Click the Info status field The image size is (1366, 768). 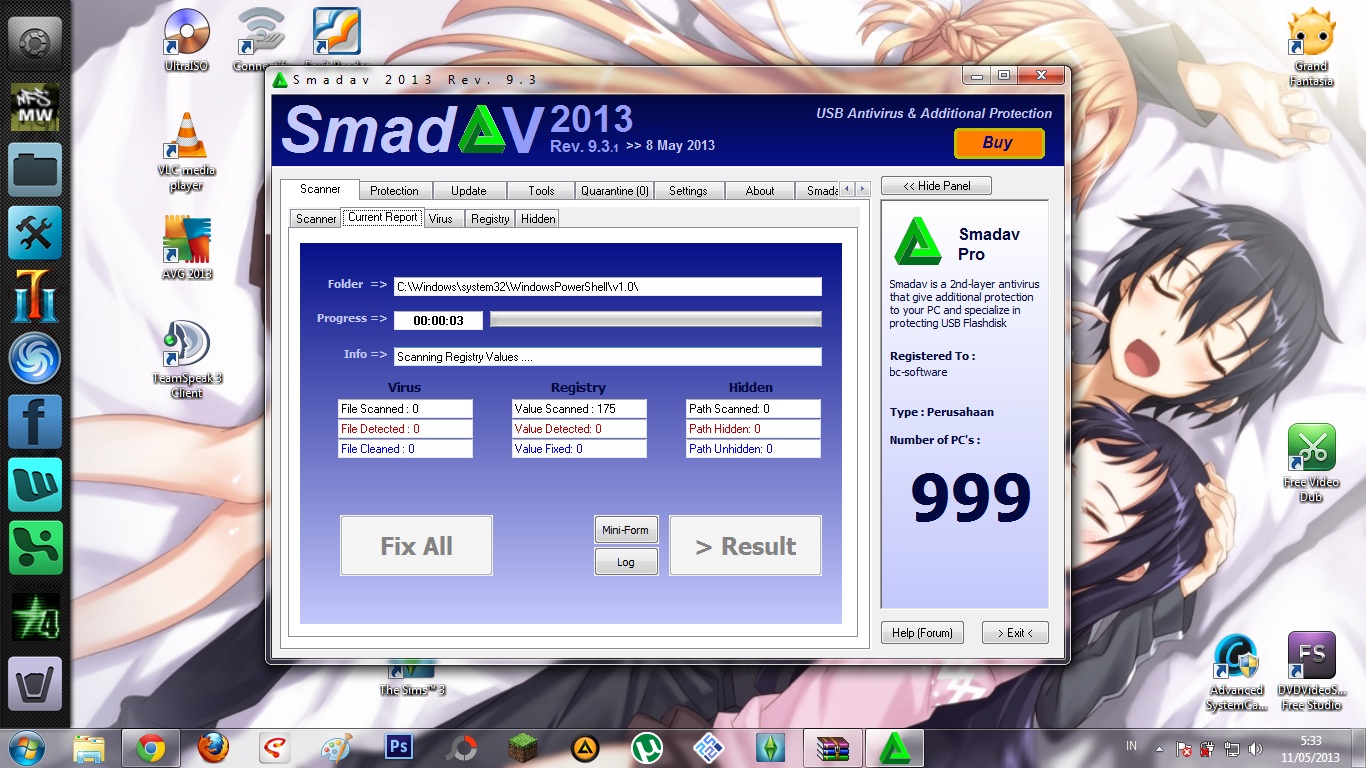(x=607, y=357)
